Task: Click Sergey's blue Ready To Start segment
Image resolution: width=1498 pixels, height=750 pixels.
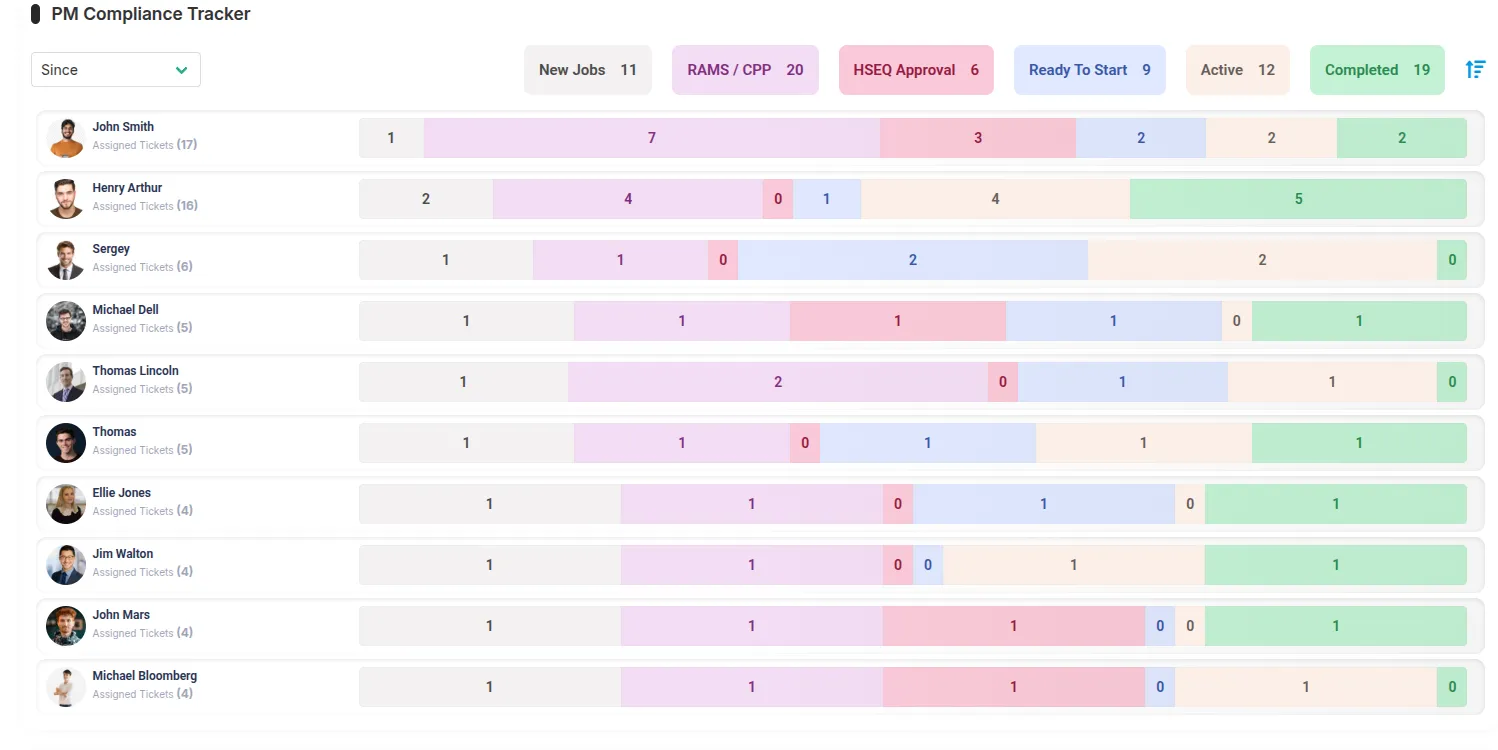Action: pos(912,260)
